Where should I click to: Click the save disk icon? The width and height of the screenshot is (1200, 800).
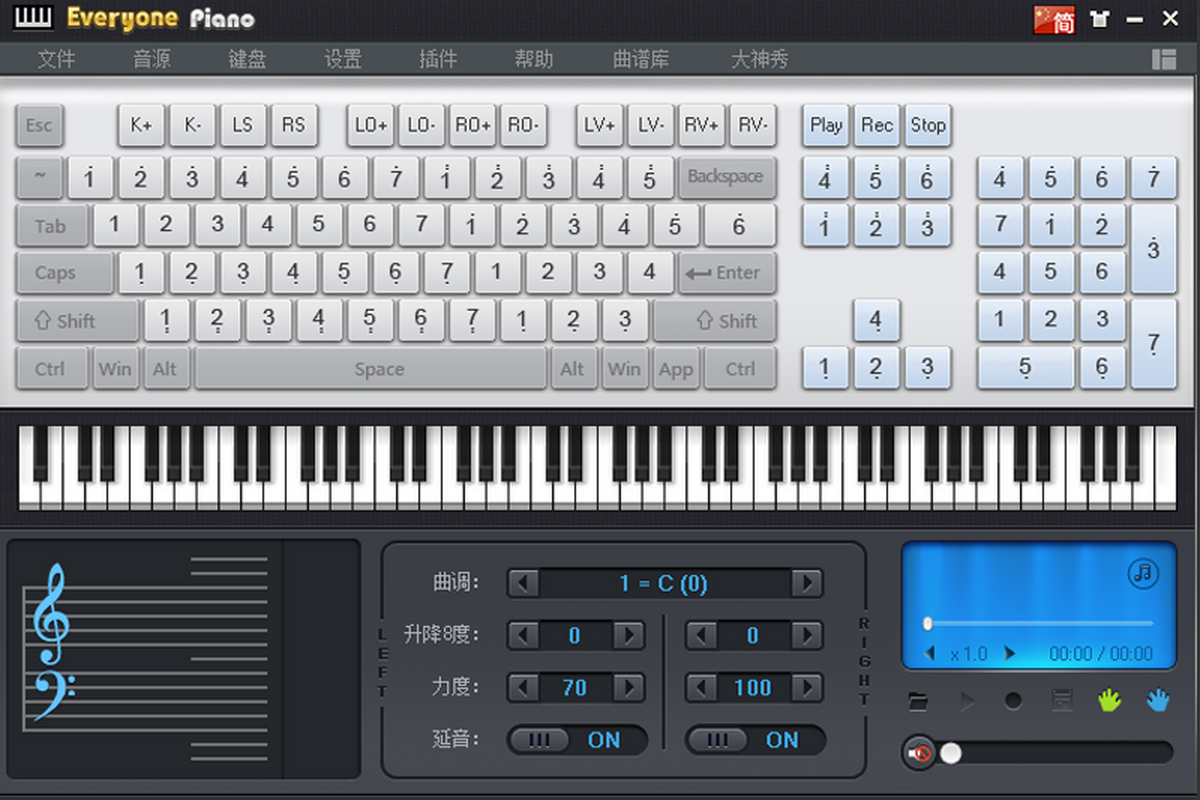1061,702
